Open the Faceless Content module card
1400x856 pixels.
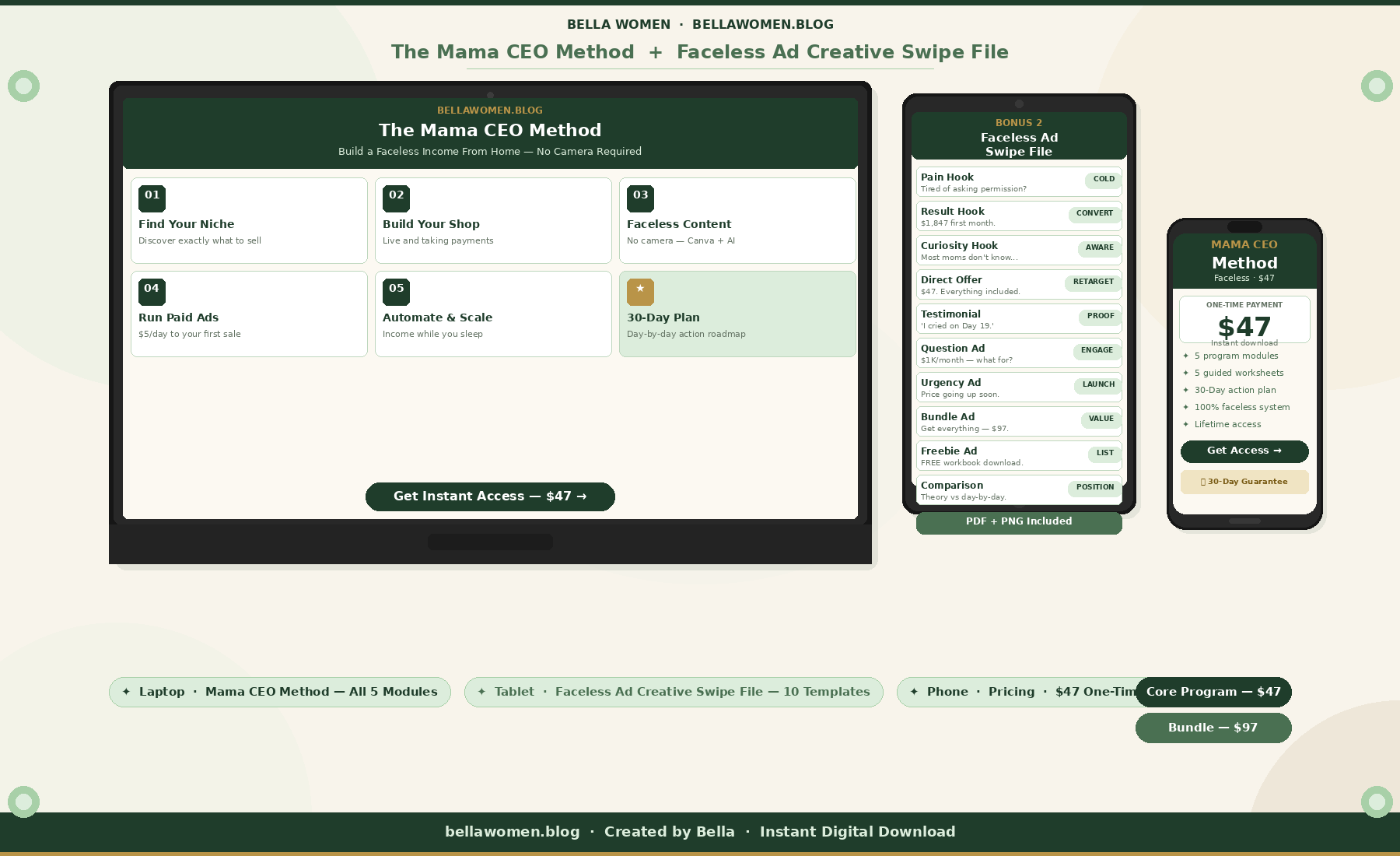click(x=737, y=220)
